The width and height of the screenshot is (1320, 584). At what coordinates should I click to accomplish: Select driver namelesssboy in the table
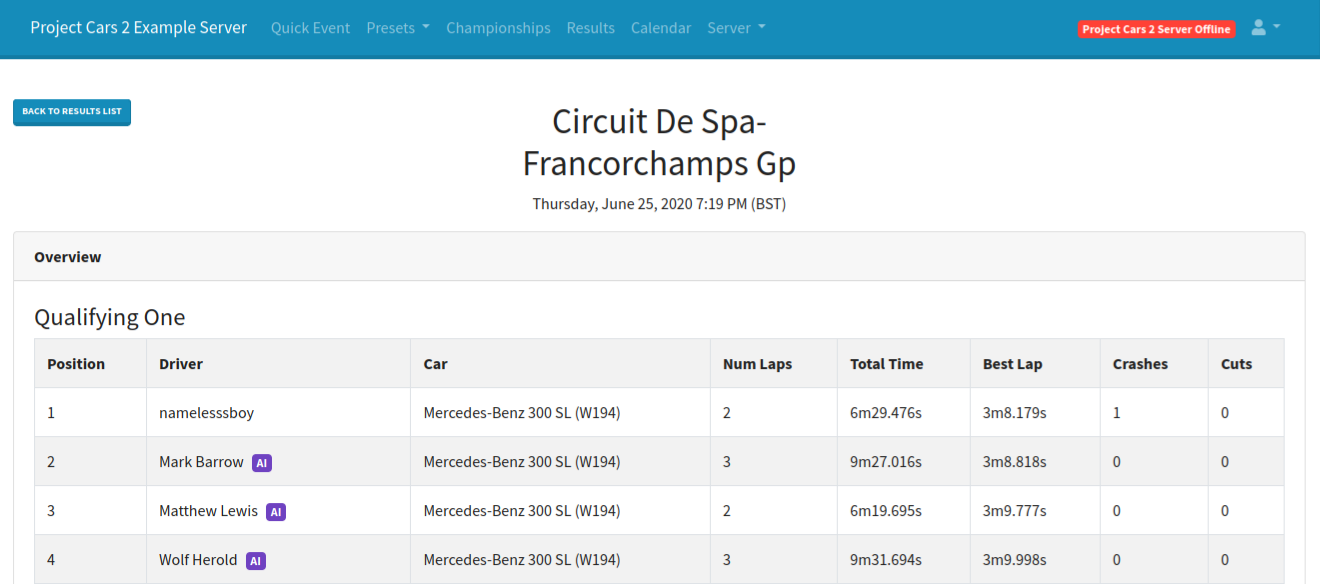207,413
